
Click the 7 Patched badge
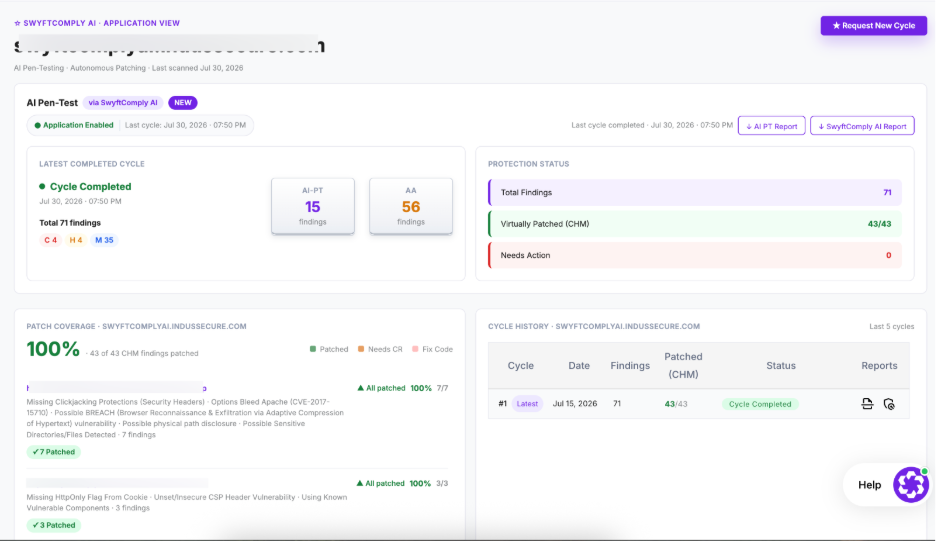tap(54, 452)
